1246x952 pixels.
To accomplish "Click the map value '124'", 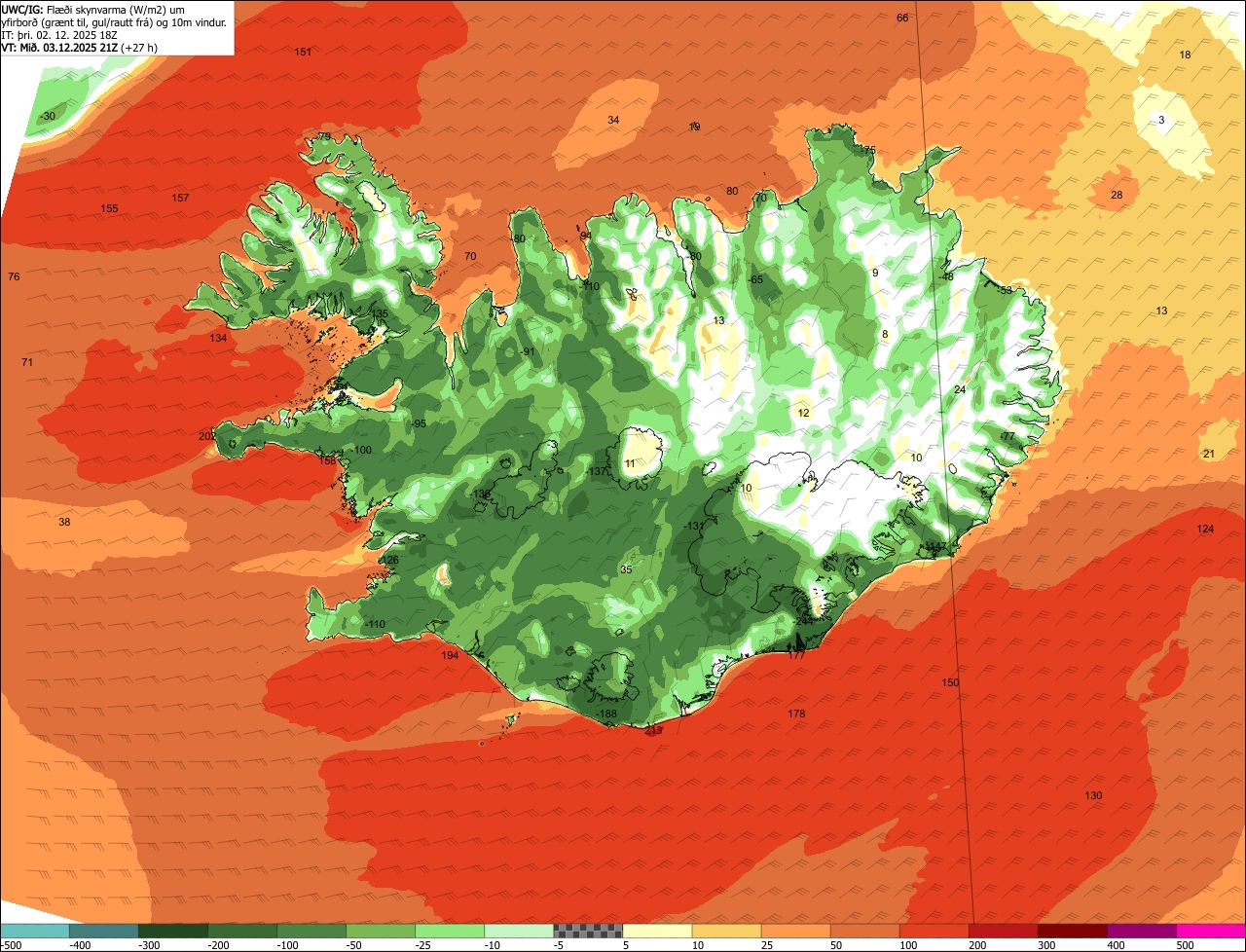I will tap(1205, 529).
